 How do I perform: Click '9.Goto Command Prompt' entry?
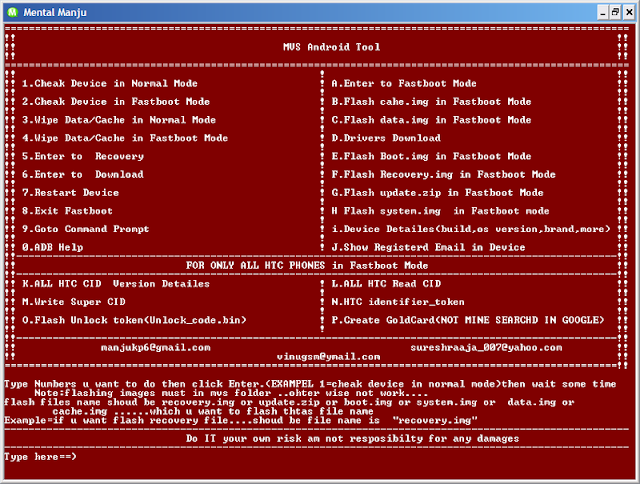coord(86,229)
